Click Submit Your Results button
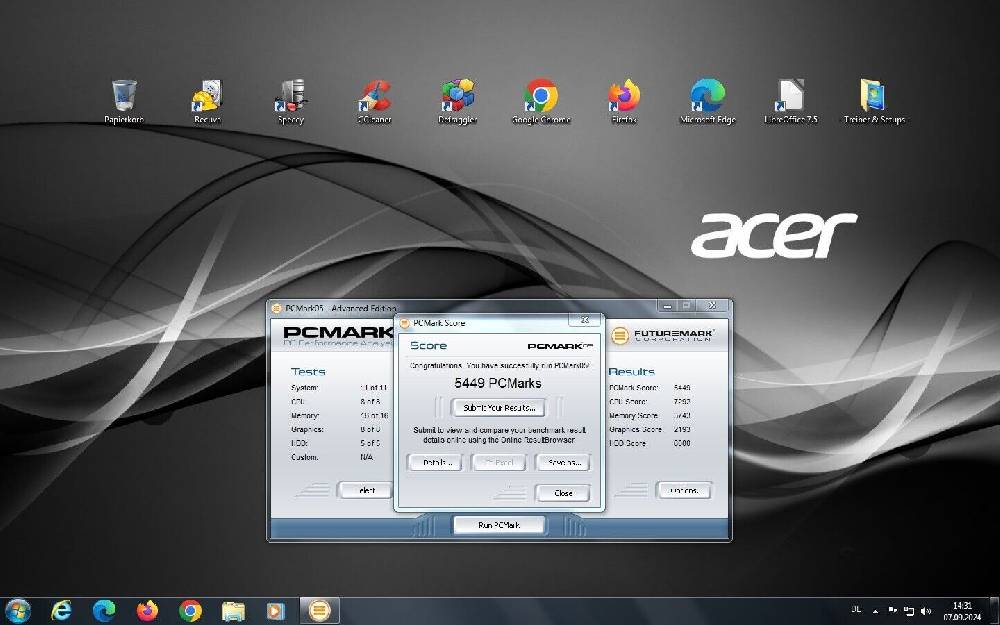 click(x=499, y=408)
